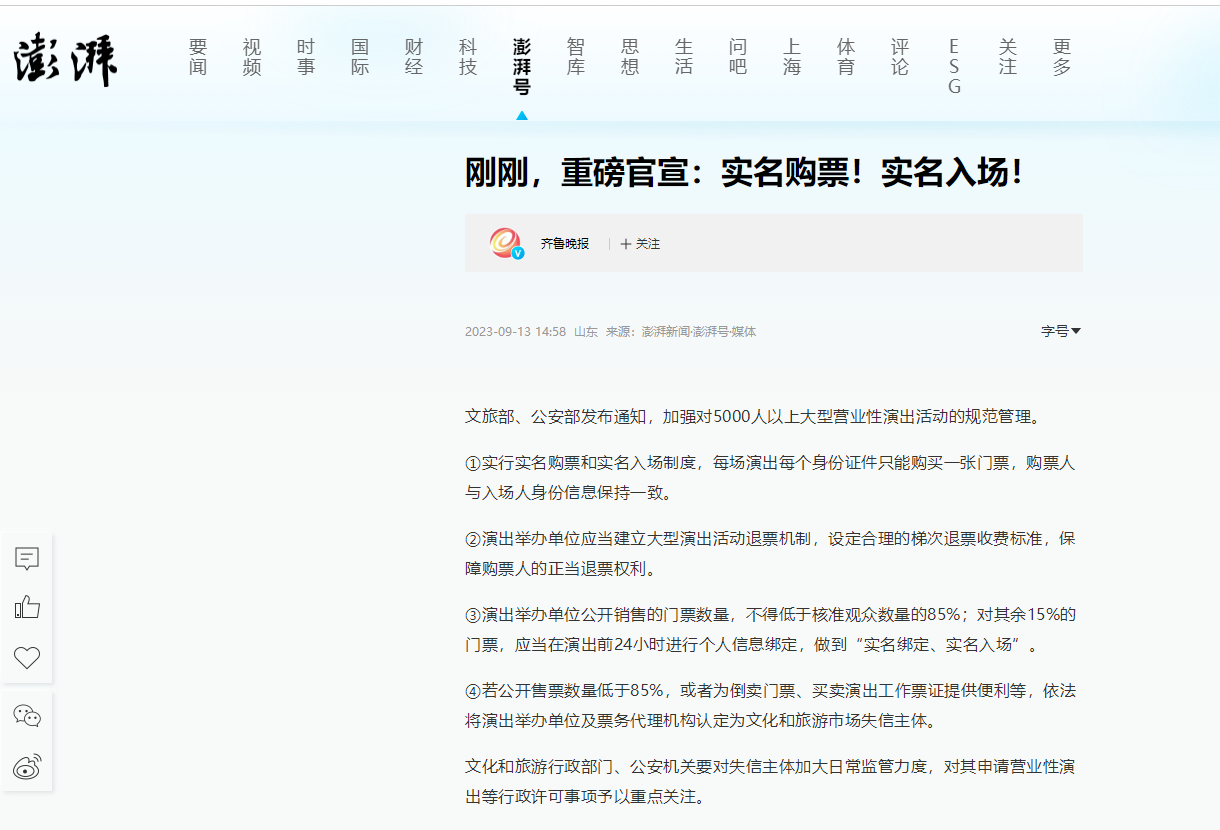
Task: Select the 澎湃号 navigation tab
Action: point(522,66)
